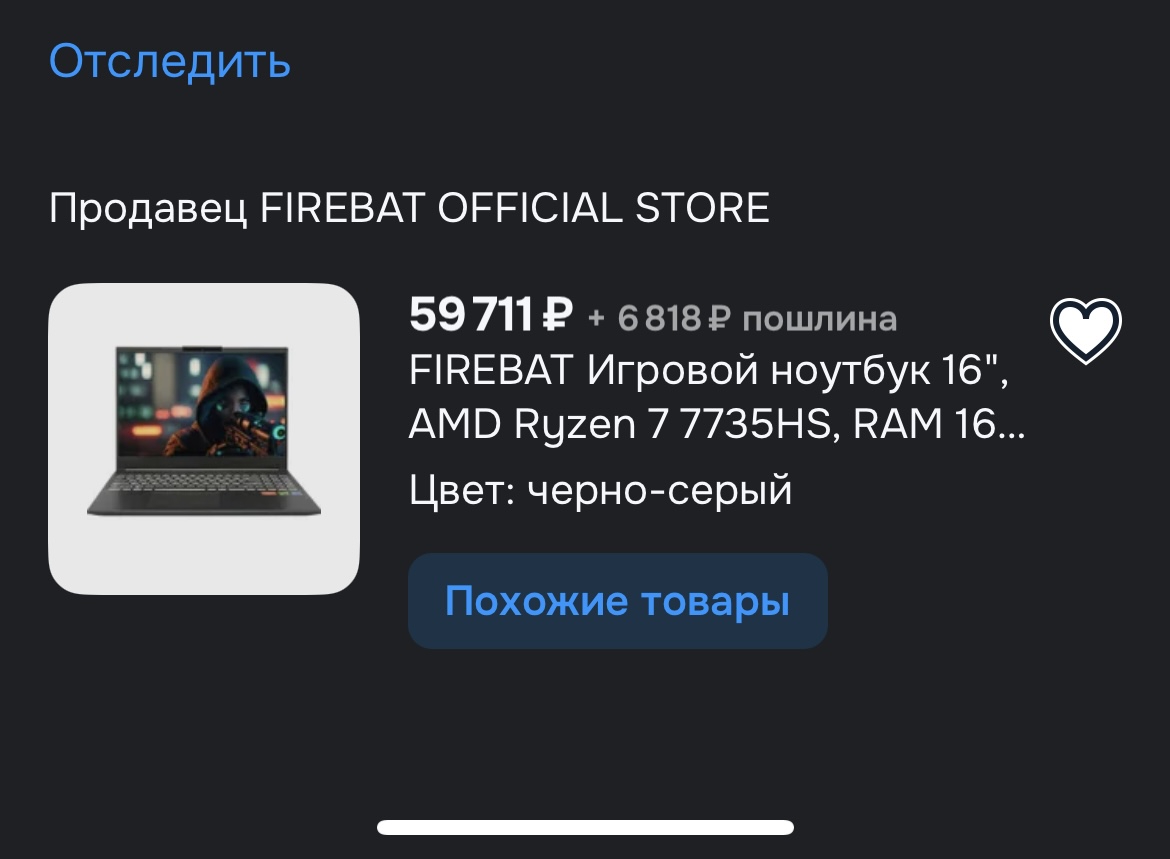Open the "Похожие товары" similar items button

point(617,601)
